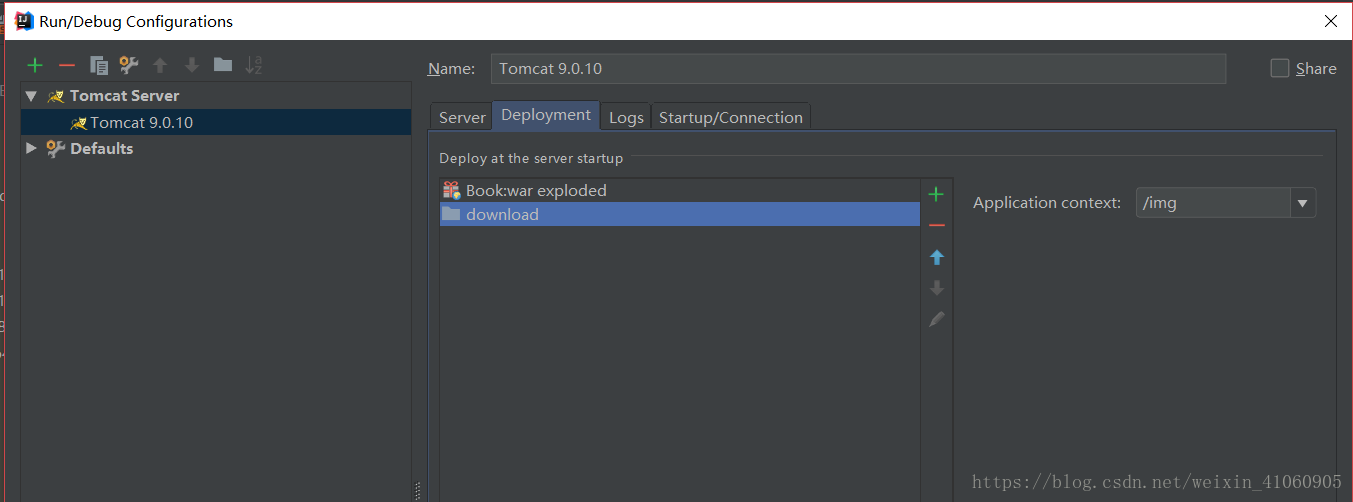The image size is (1353, 502).
Task: Add deployment artifact with green plus
Action: 936,194
